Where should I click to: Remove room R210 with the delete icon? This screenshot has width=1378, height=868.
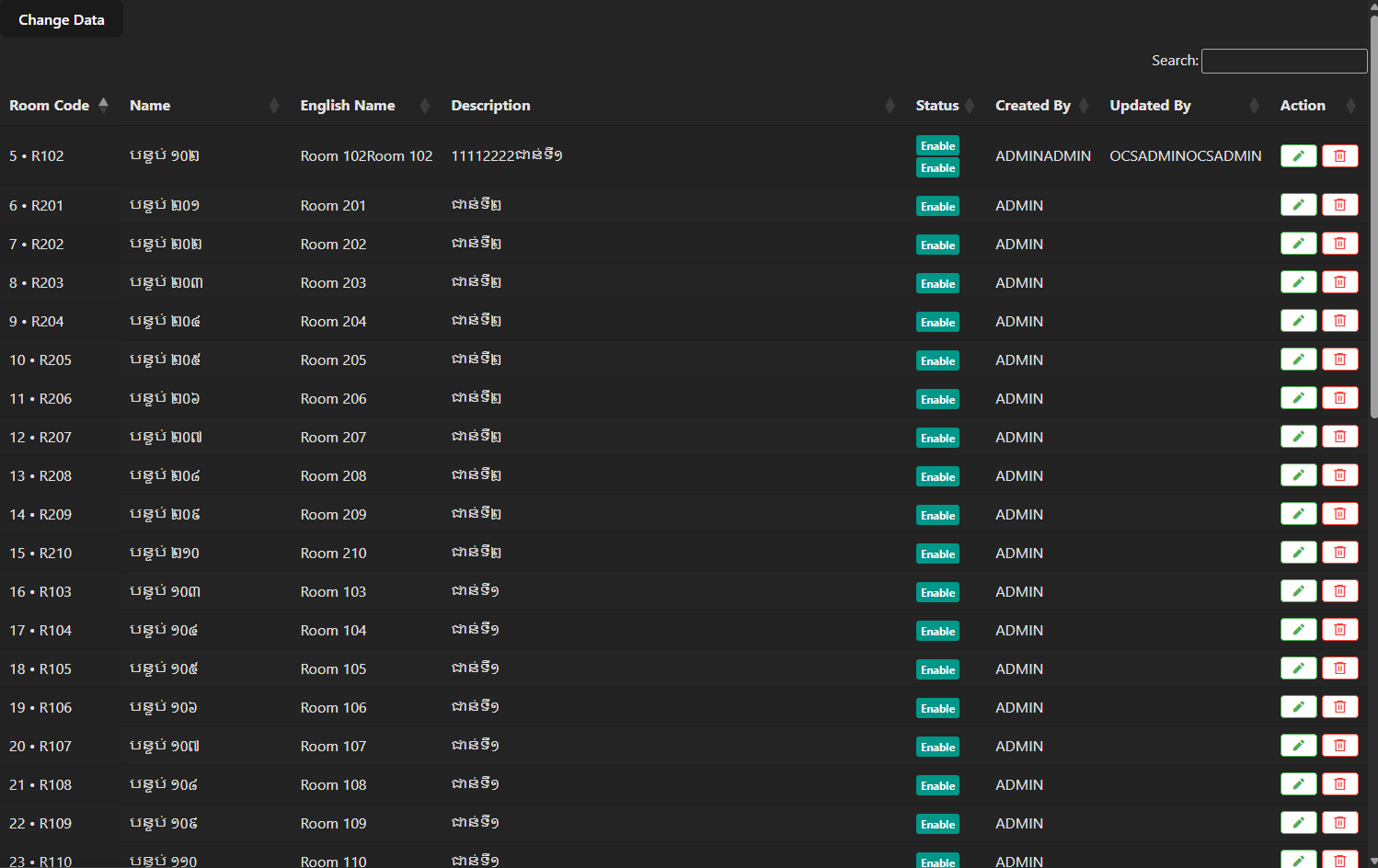(1339, 553)
